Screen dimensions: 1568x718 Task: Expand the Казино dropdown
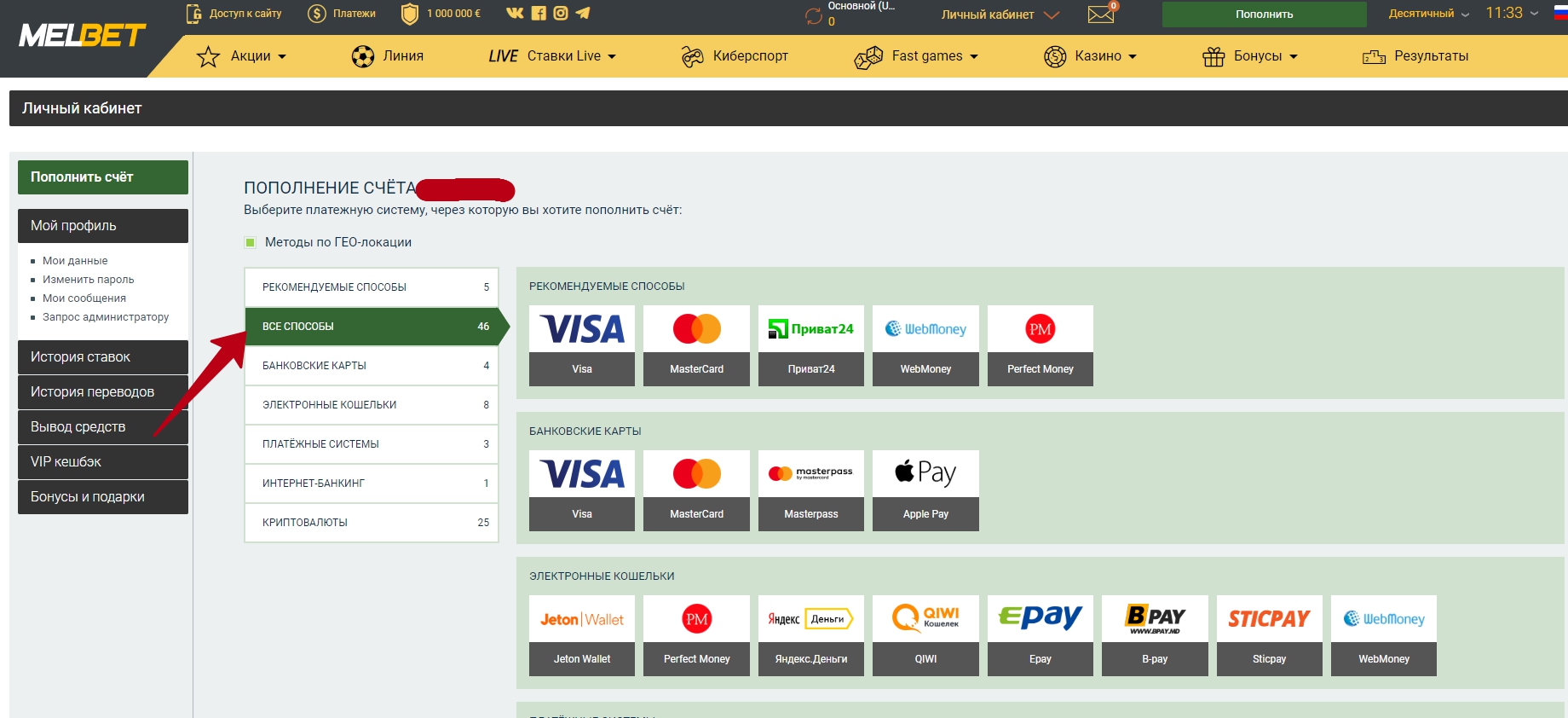[x=1091, y=56]
